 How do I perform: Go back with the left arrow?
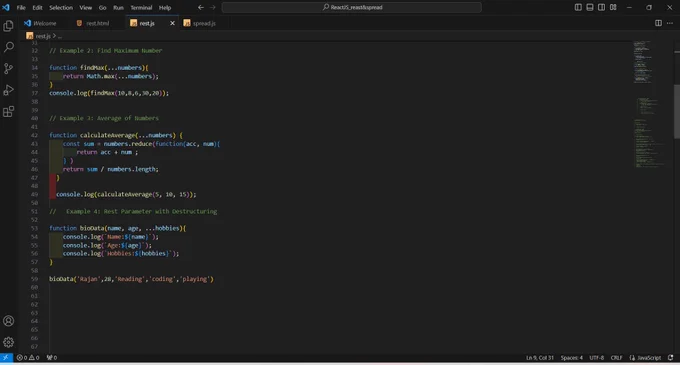pos(201,7)
